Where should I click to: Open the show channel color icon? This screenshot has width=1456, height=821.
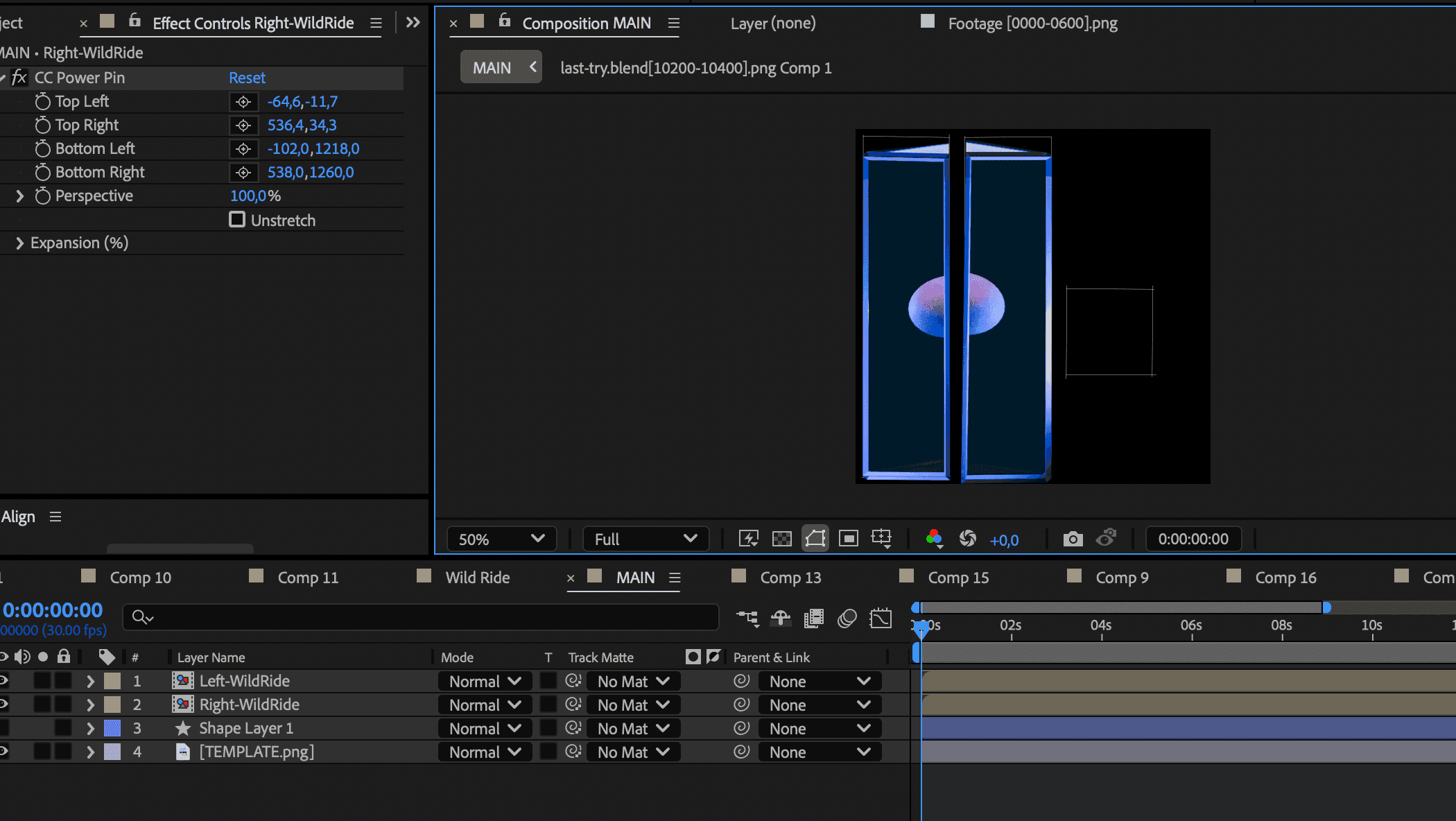[x=934, y=539]
